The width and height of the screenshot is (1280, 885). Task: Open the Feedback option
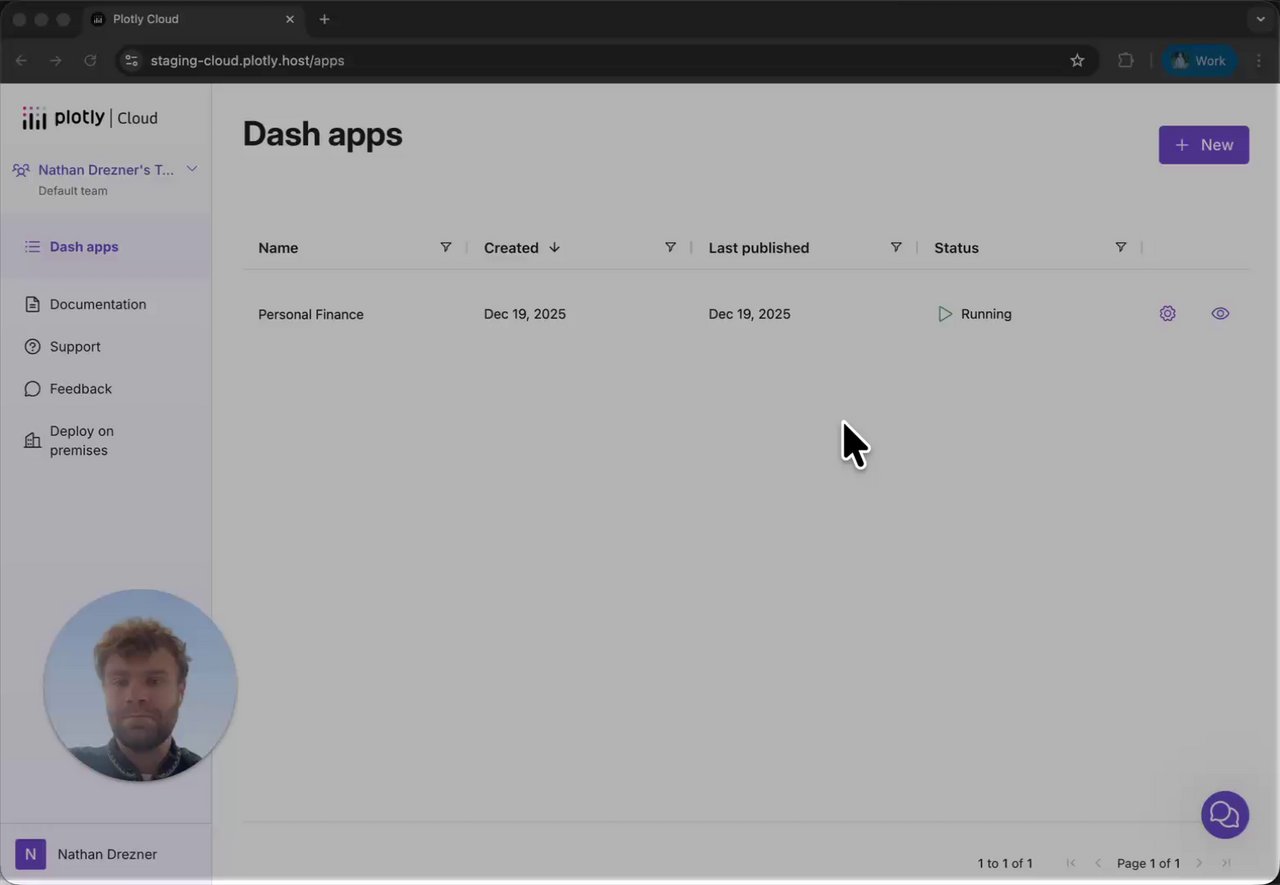click(x=81, y=389)
